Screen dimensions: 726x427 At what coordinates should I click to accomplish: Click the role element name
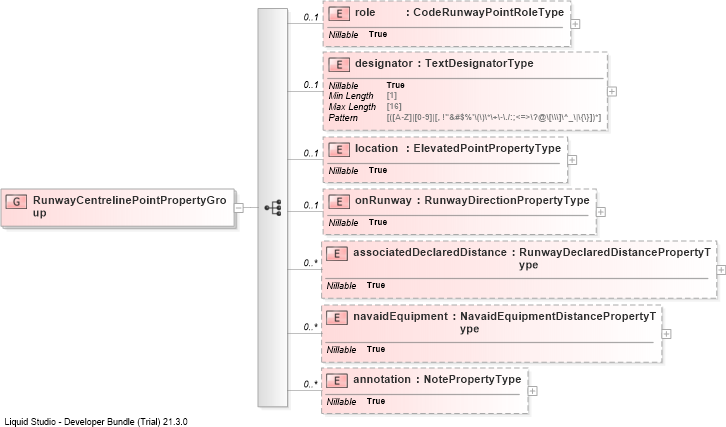tap(365, 13)
